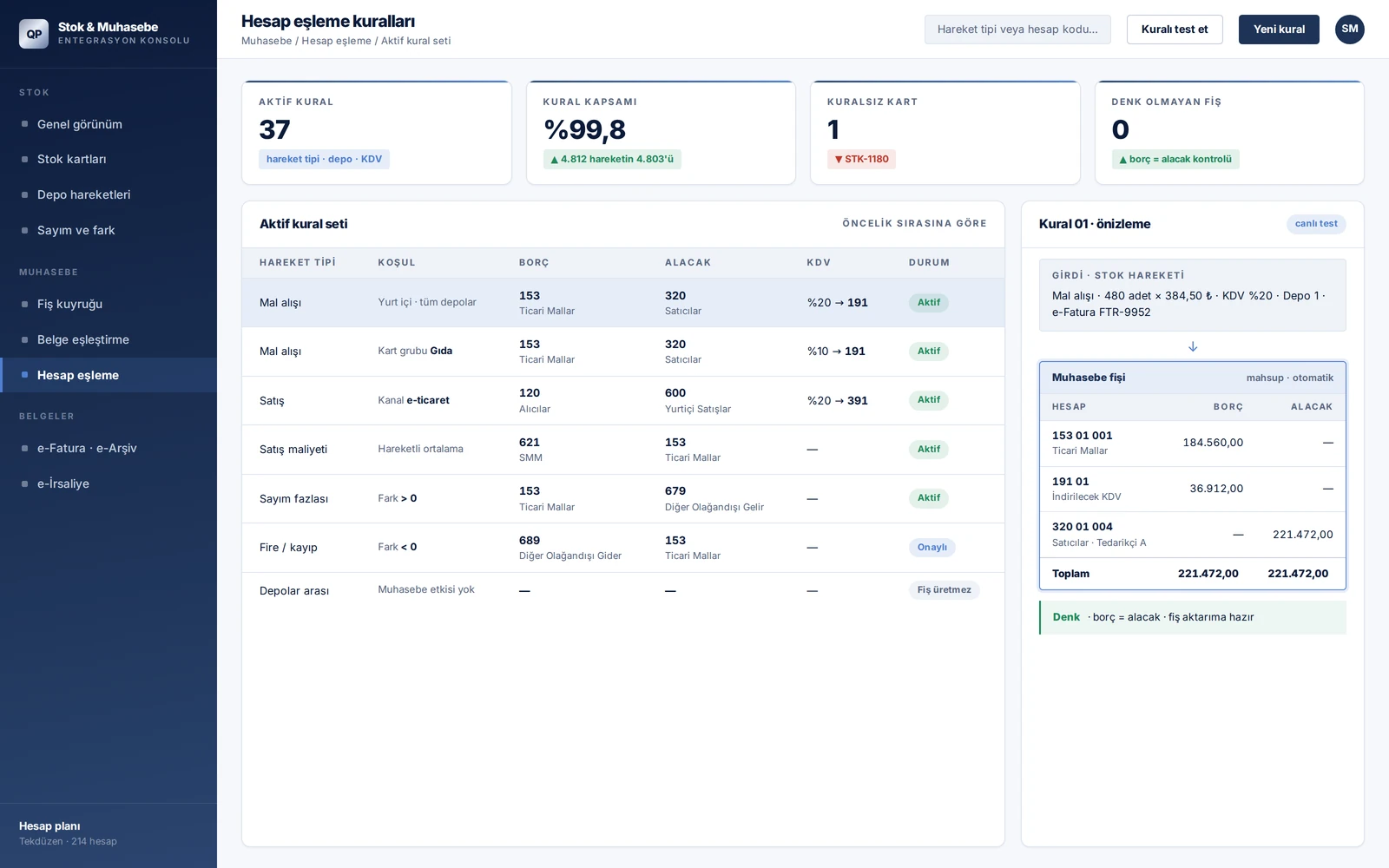The image size is (1389, 868).
Task: Sort by the HAREKET TİPİ column header
Action: pyautogui.click(x=298, y=262)
